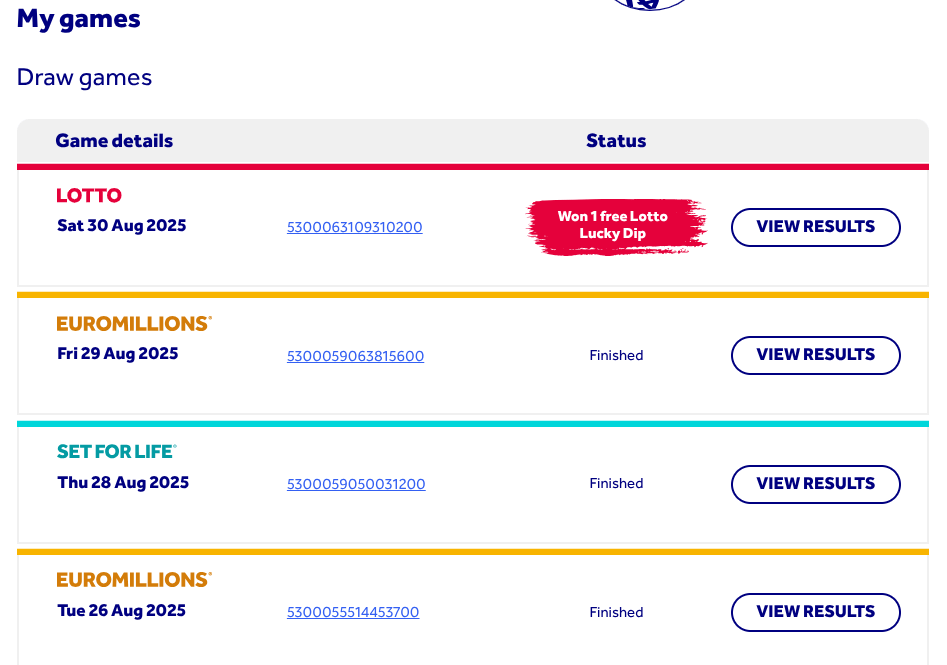Click the My games heading
The width and height of the screenshot is (947, 665).
(79, 19)
